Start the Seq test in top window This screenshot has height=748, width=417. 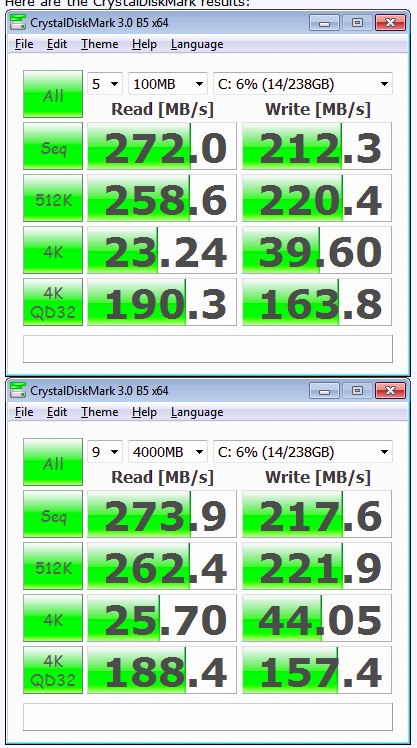(x=53, y=146)
